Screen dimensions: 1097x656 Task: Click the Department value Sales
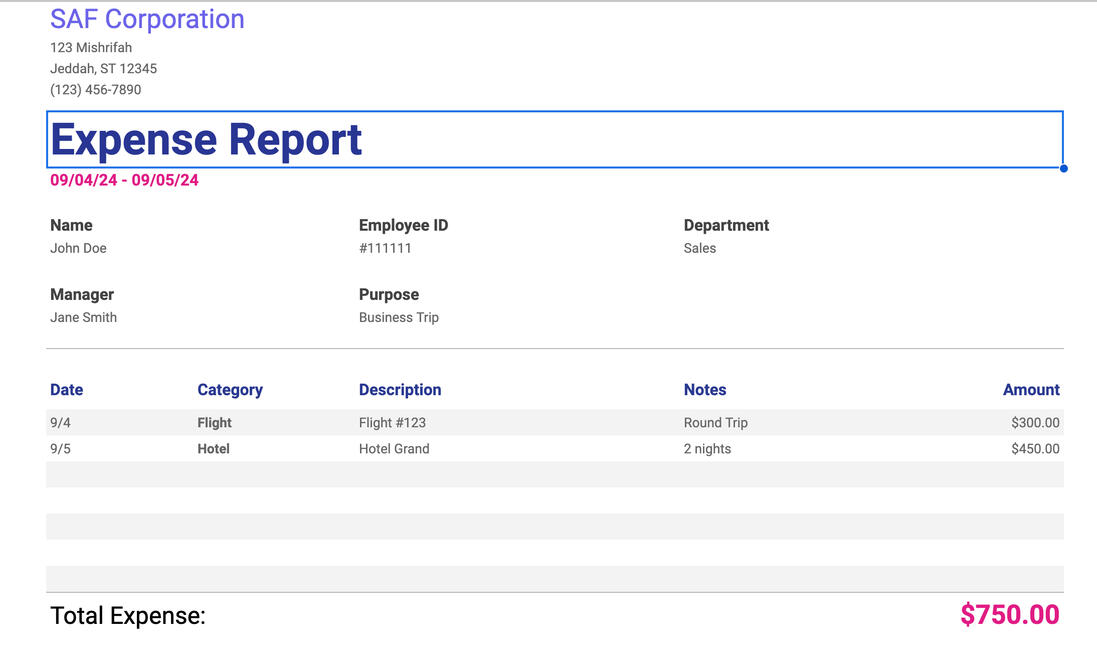[699, 248]
